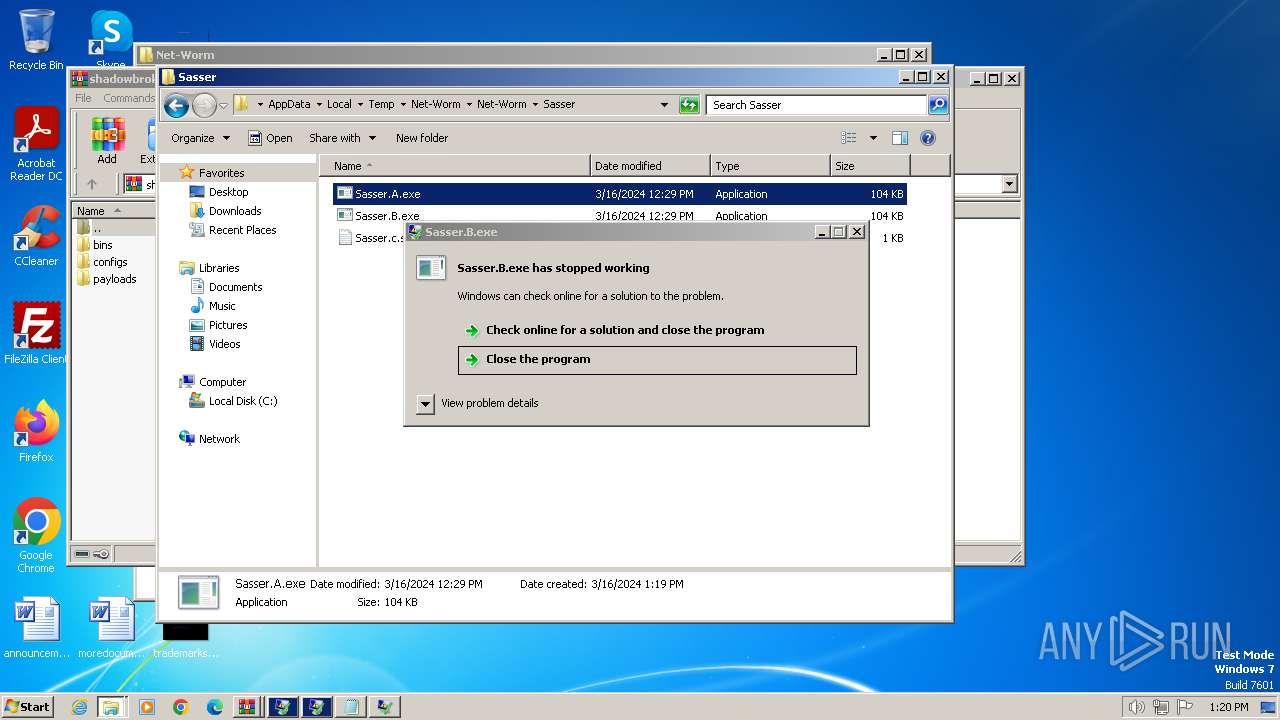Click the Open toolbar button
This screenshot has width=1280, height=720.
pyautogui.click(x=270, y=138)
